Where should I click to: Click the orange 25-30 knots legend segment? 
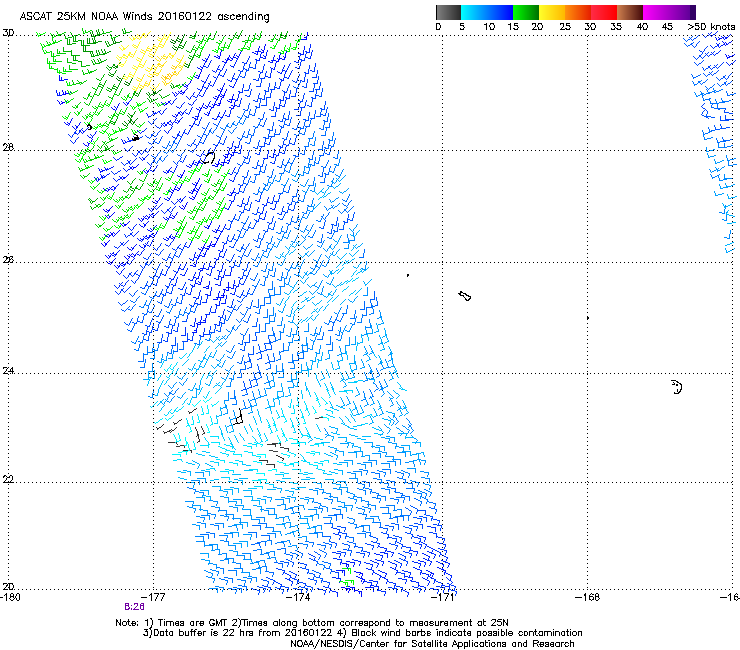tap(578, 12)
